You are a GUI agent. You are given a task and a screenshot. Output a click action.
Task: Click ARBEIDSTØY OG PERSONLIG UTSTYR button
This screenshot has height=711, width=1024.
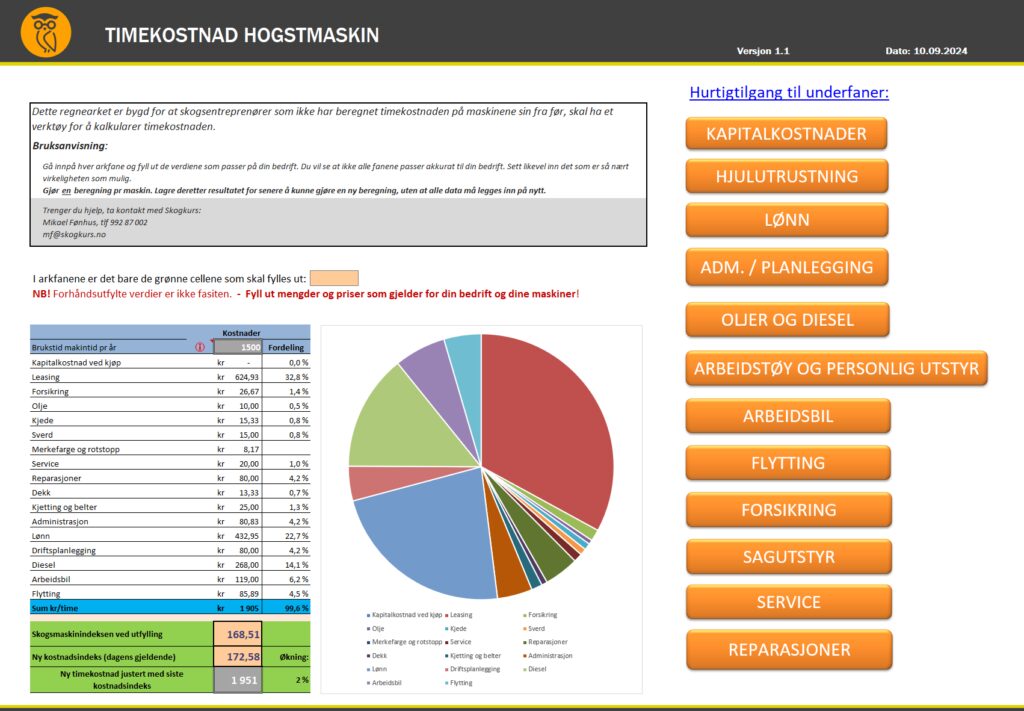[x=836, y=368]
